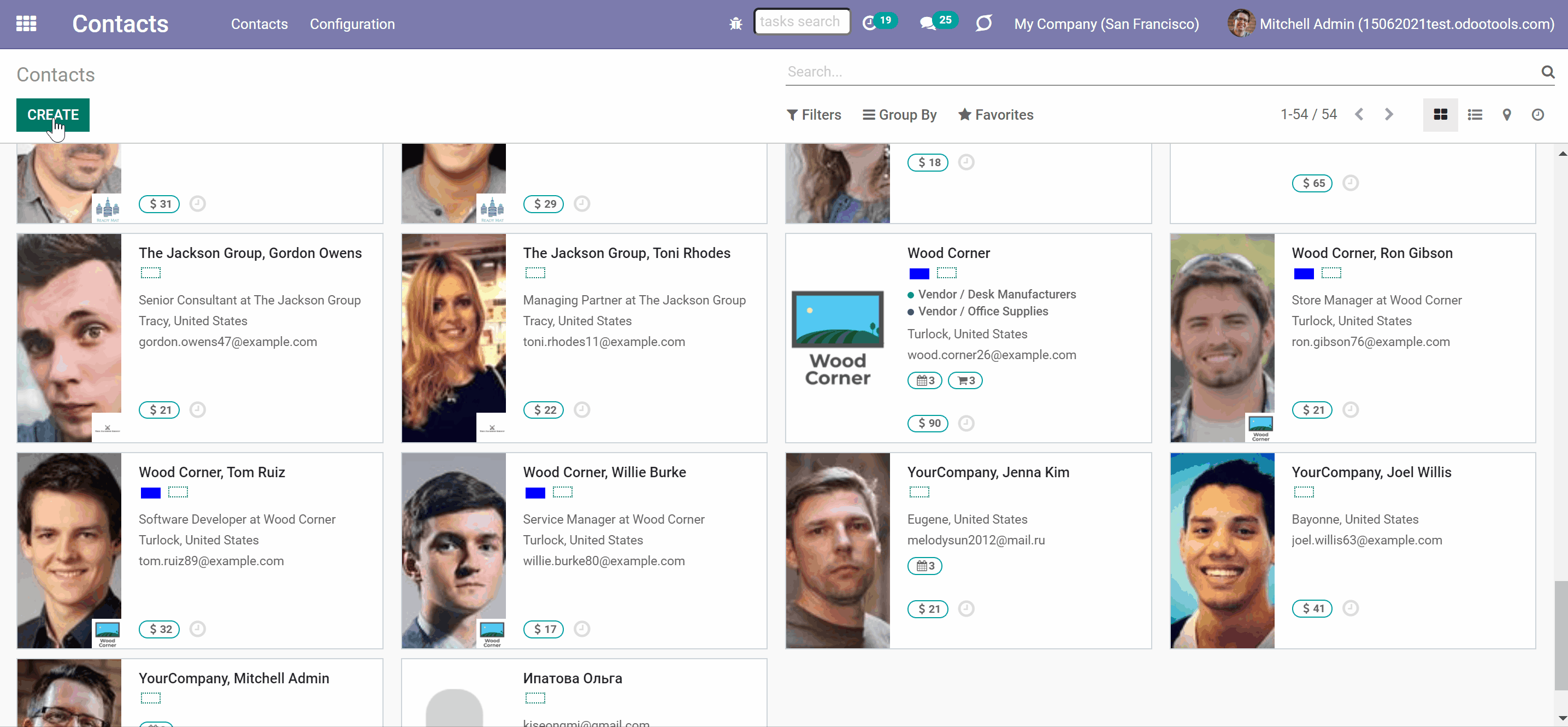1568x727 pixels.
Task: Click $ 22 badge on Toni Rhodes
Action: coord(544,410)
